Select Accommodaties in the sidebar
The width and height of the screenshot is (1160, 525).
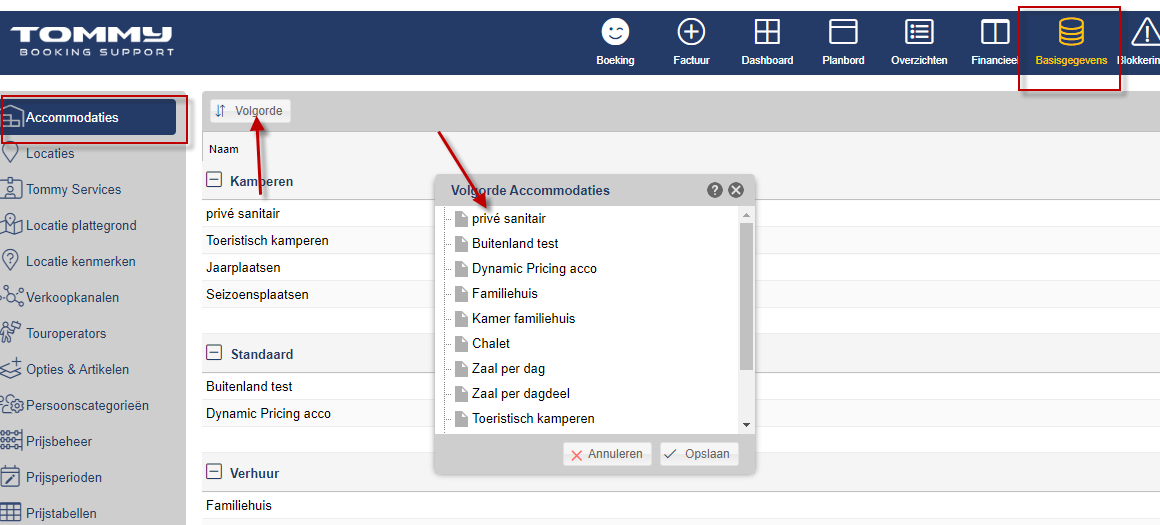click(89, 117)
